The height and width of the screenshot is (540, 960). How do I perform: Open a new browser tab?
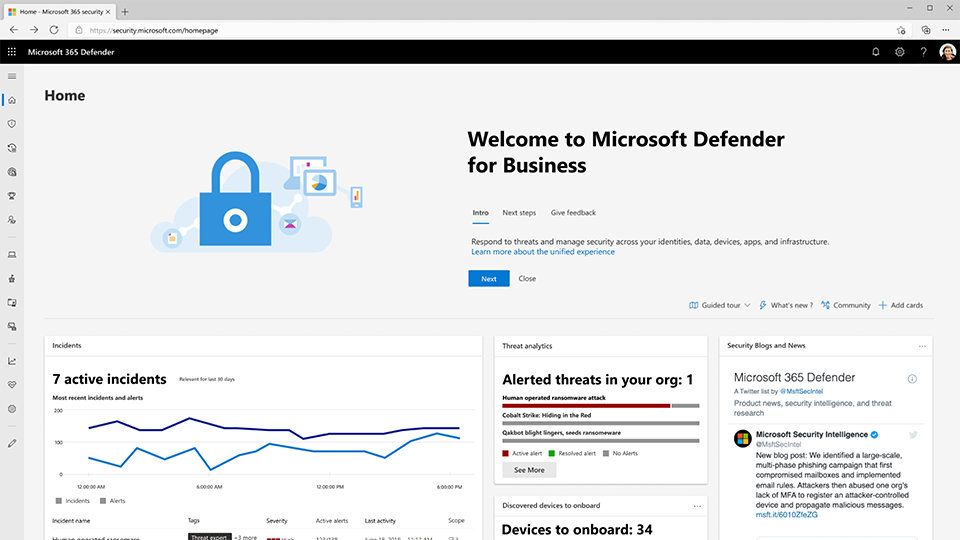pos(125,12)
